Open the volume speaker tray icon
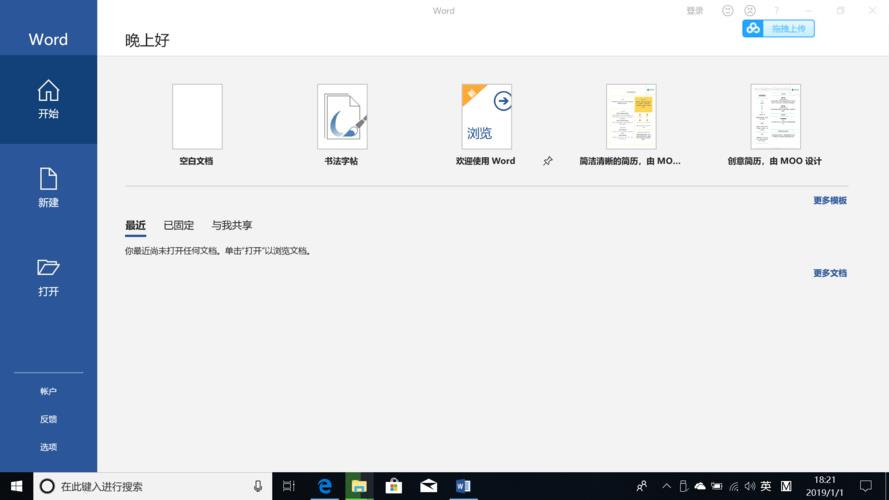The image size is (889, 500). [x=750, y=486]
